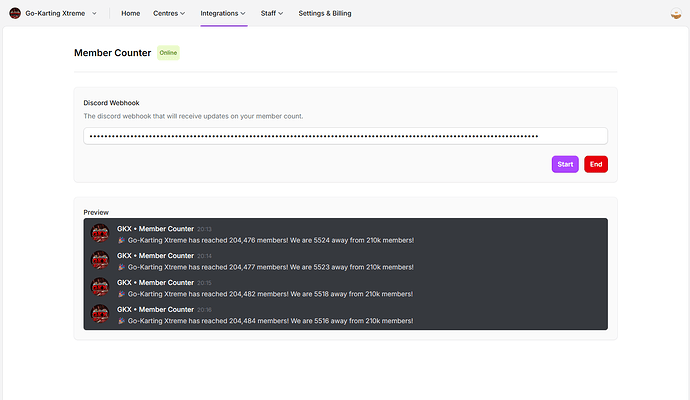690x400 pixels.
Task: Click the party emoji in the 204,484 message
Action: tap(121, 321)
